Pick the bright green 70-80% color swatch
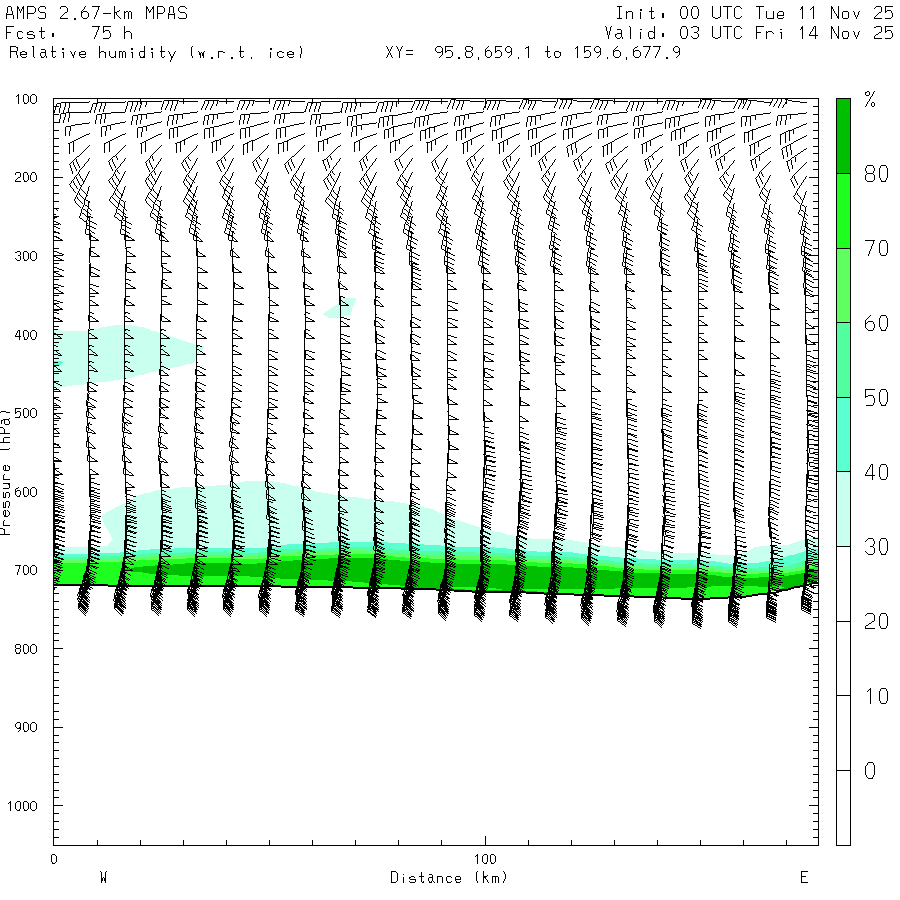The height and width of the screenshot is (900, 900). 843,211
